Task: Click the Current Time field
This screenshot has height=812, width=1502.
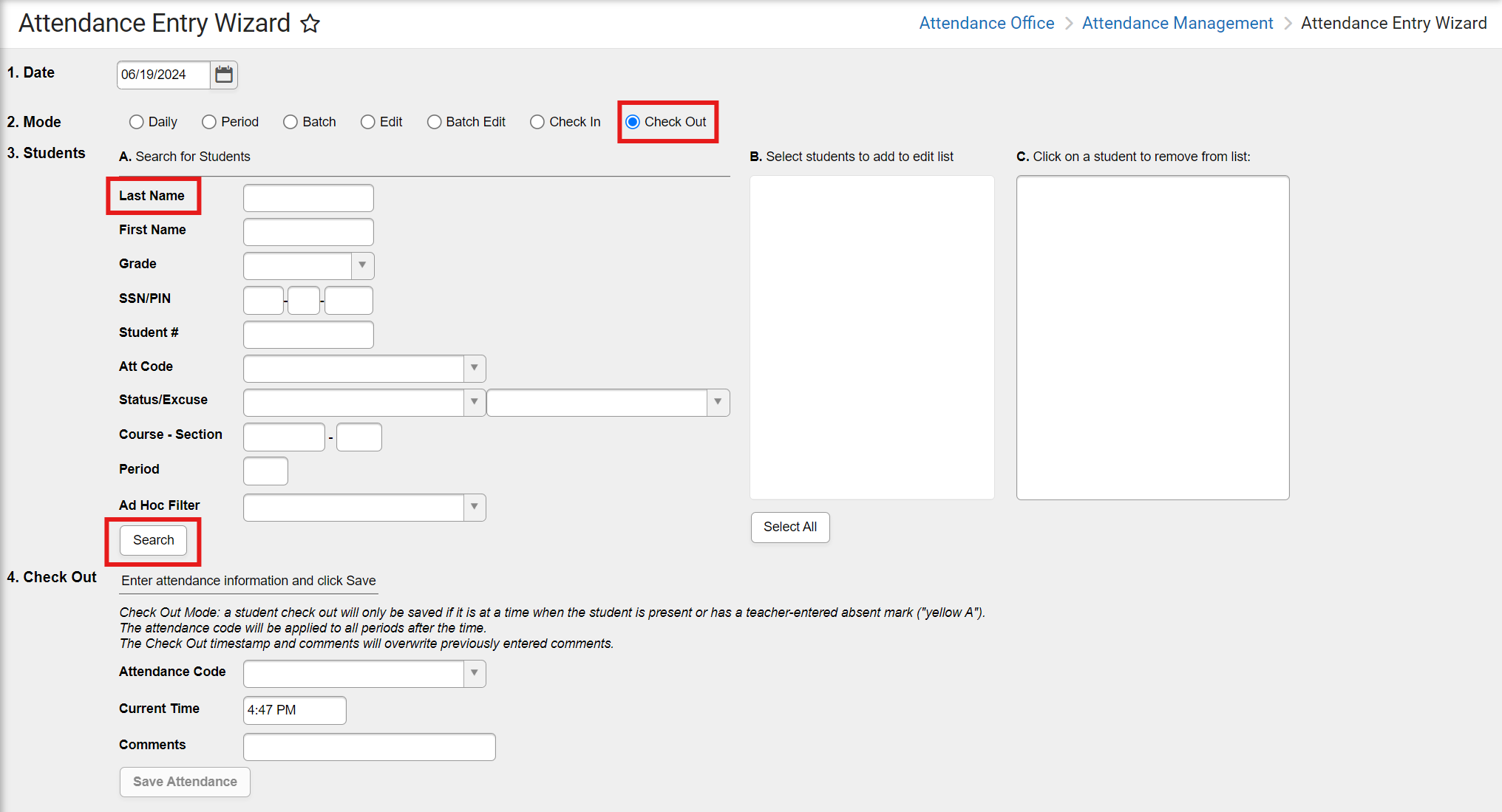Action: click(294, 710)
